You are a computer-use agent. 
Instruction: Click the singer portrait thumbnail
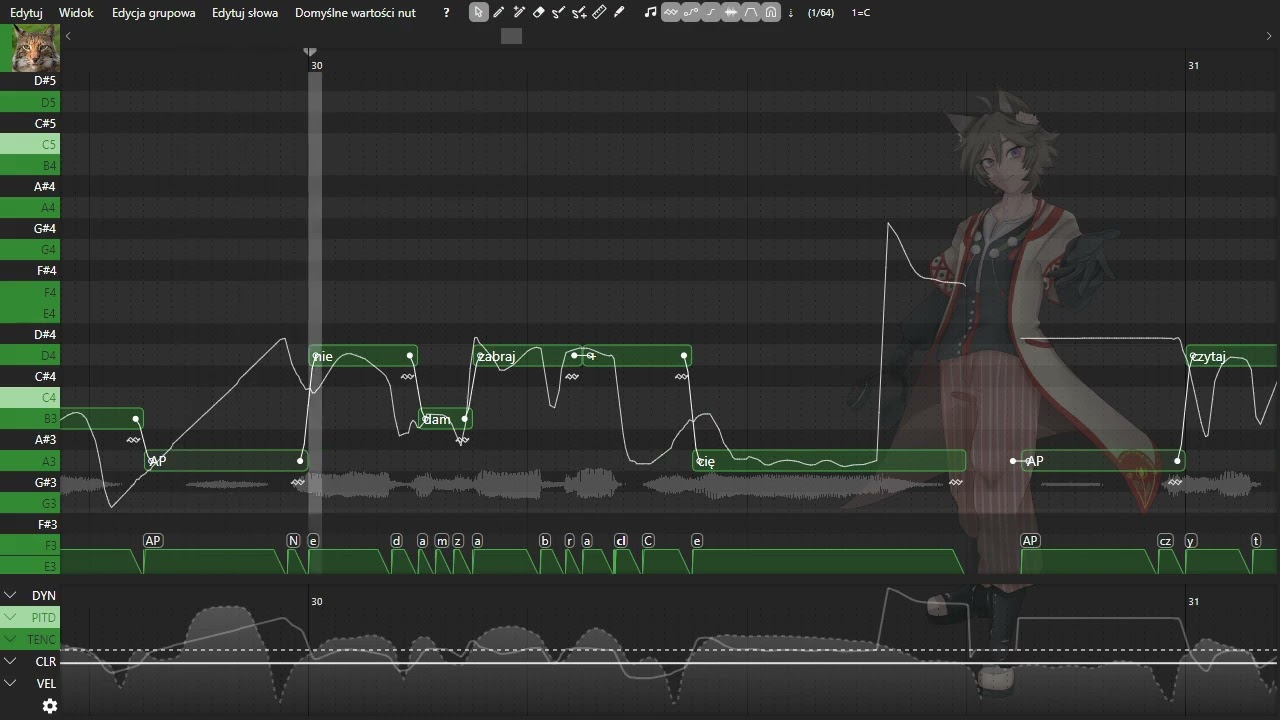pos(35,48)
